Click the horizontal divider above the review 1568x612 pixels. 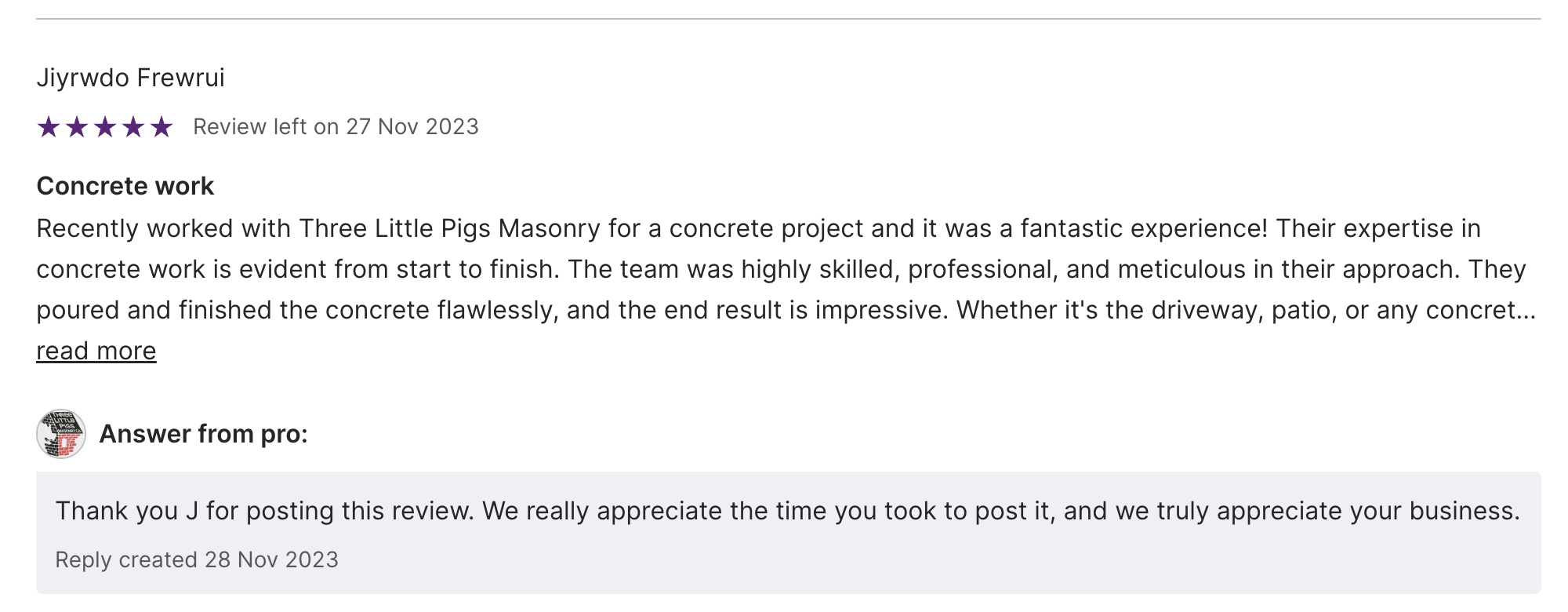(788, 19)
